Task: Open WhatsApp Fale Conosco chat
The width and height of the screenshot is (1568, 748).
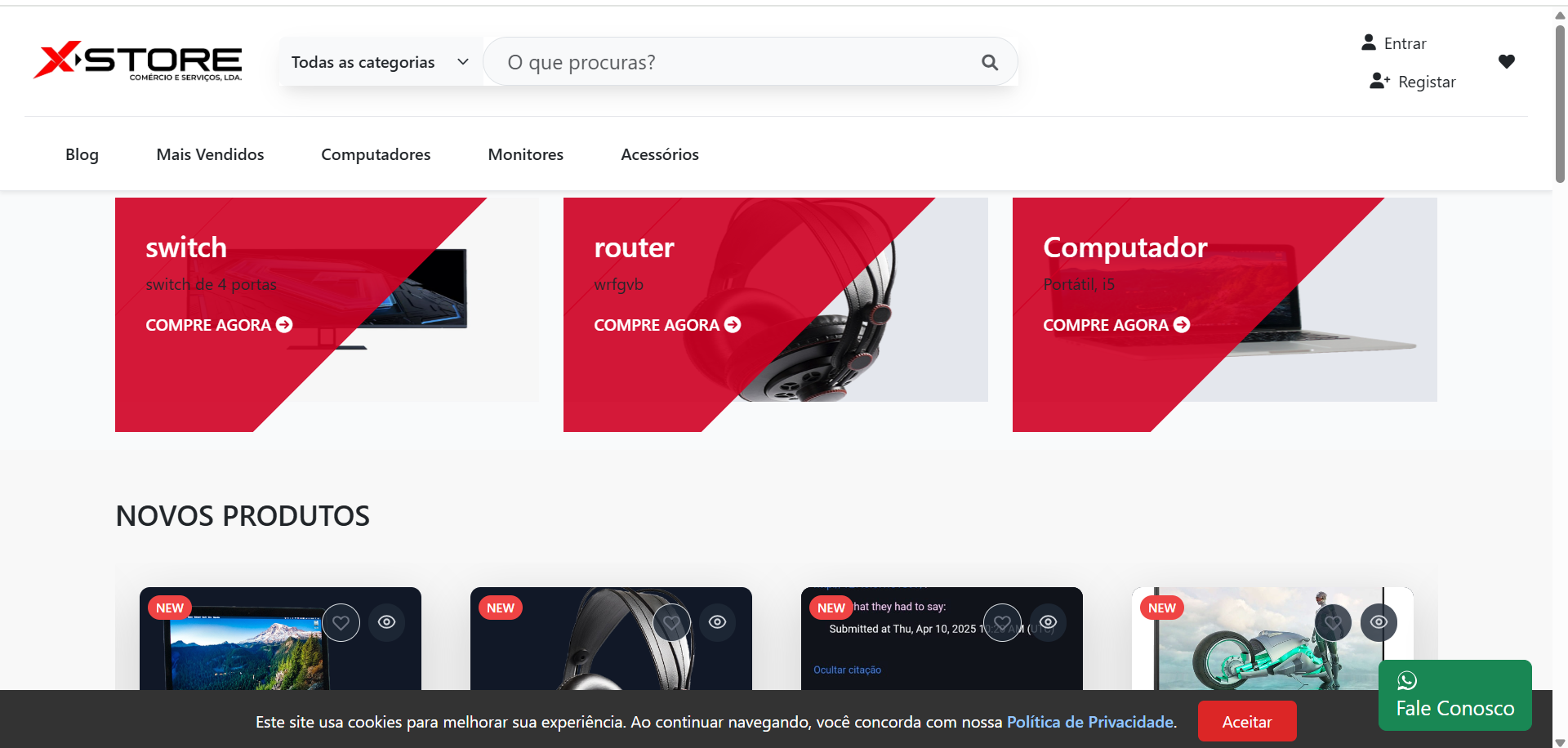Action: click(x=1454, y=696)
